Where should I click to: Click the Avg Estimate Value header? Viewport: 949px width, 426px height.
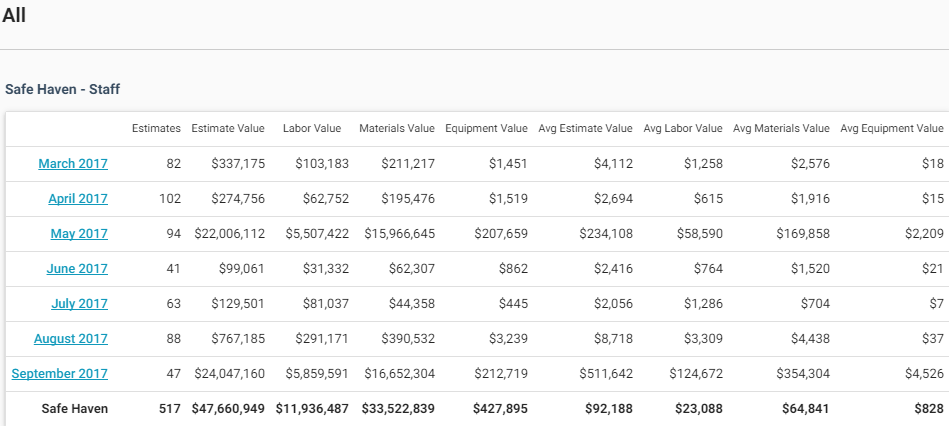click(x=585, y=128)
